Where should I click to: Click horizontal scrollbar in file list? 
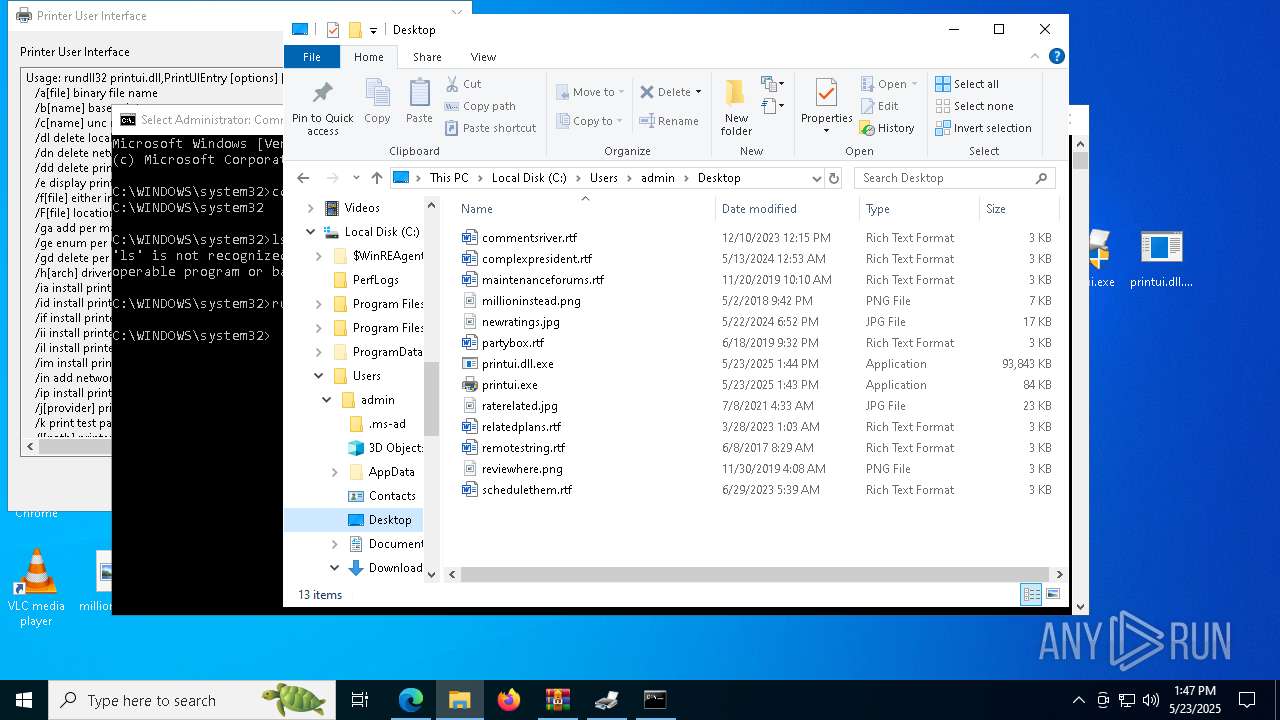757,574
